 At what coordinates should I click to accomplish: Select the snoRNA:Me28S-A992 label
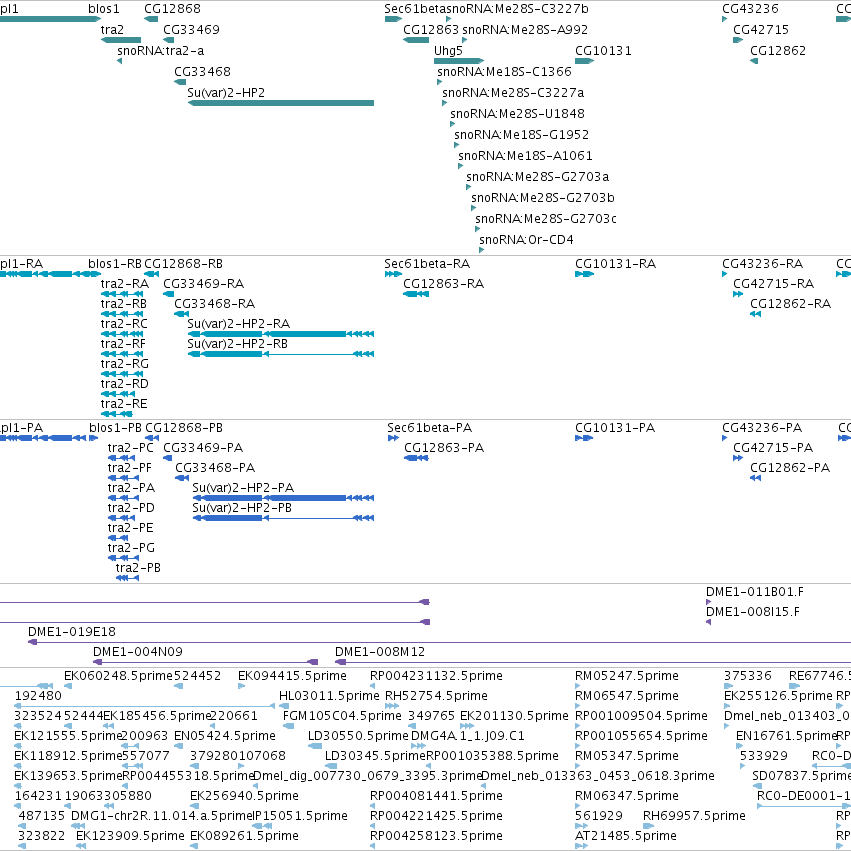point(525,30)
